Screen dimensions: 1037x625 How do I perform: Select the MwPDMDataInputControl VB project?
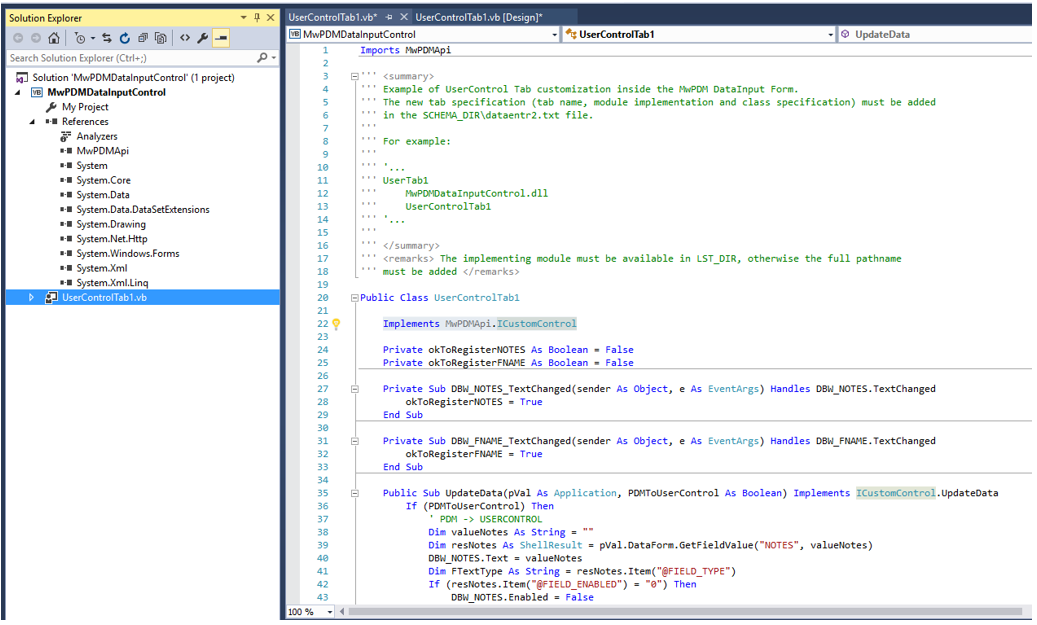[x=106, y=92]
